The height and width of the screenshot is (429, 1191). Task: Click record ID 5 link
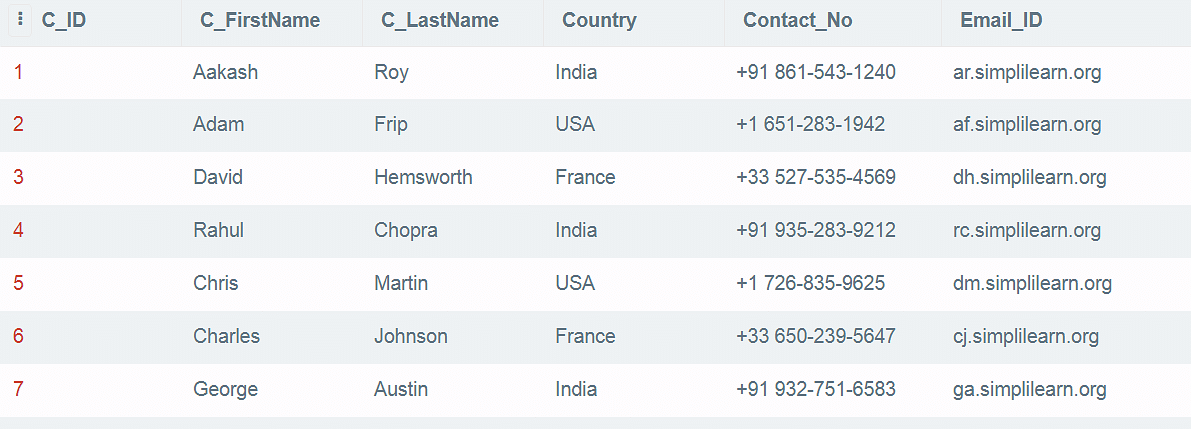(18, 283)
